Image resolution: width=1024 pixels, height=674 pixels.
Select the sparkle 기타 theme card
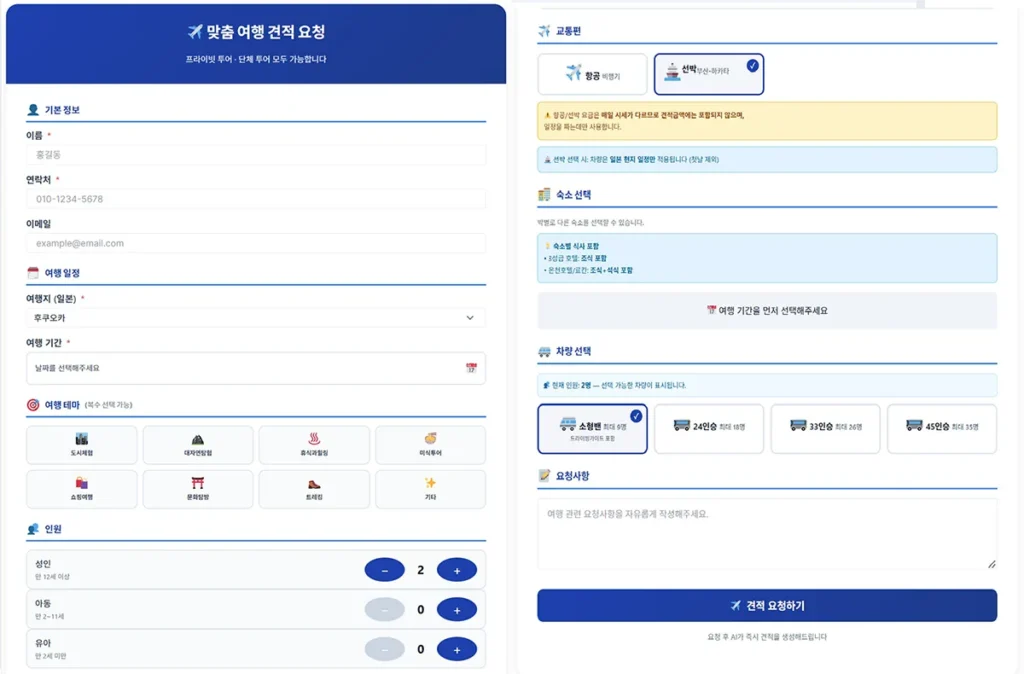click(430, 489)
